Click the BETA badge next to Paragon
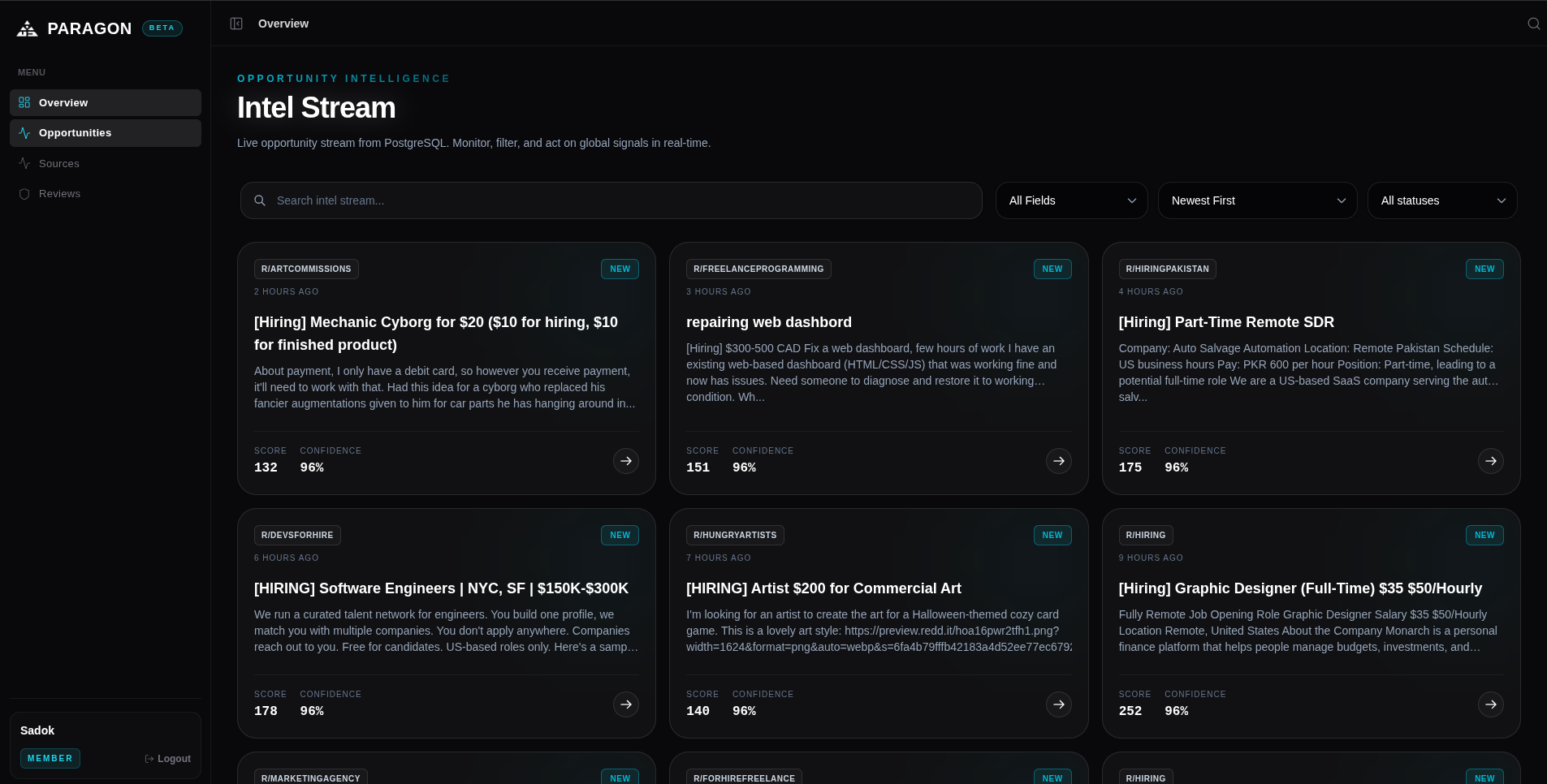 click(162, 28)
